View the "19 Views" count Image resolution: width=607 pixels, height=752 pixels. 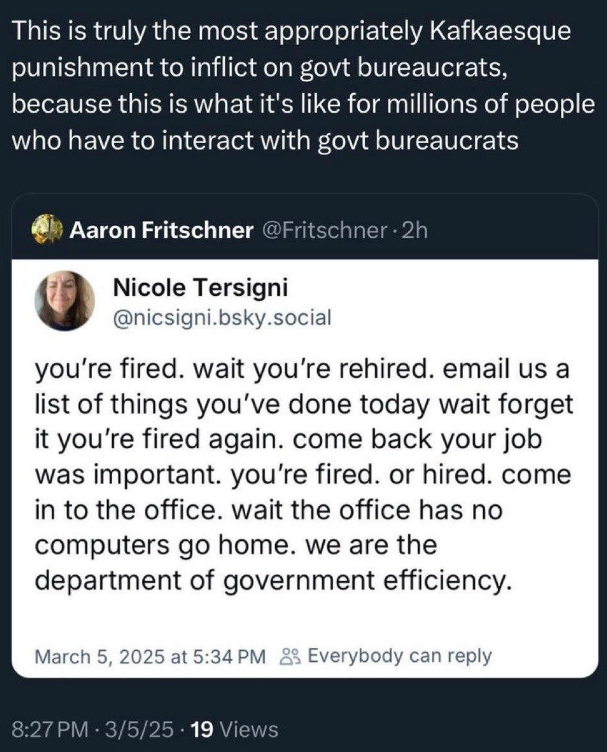pos(234,729)
